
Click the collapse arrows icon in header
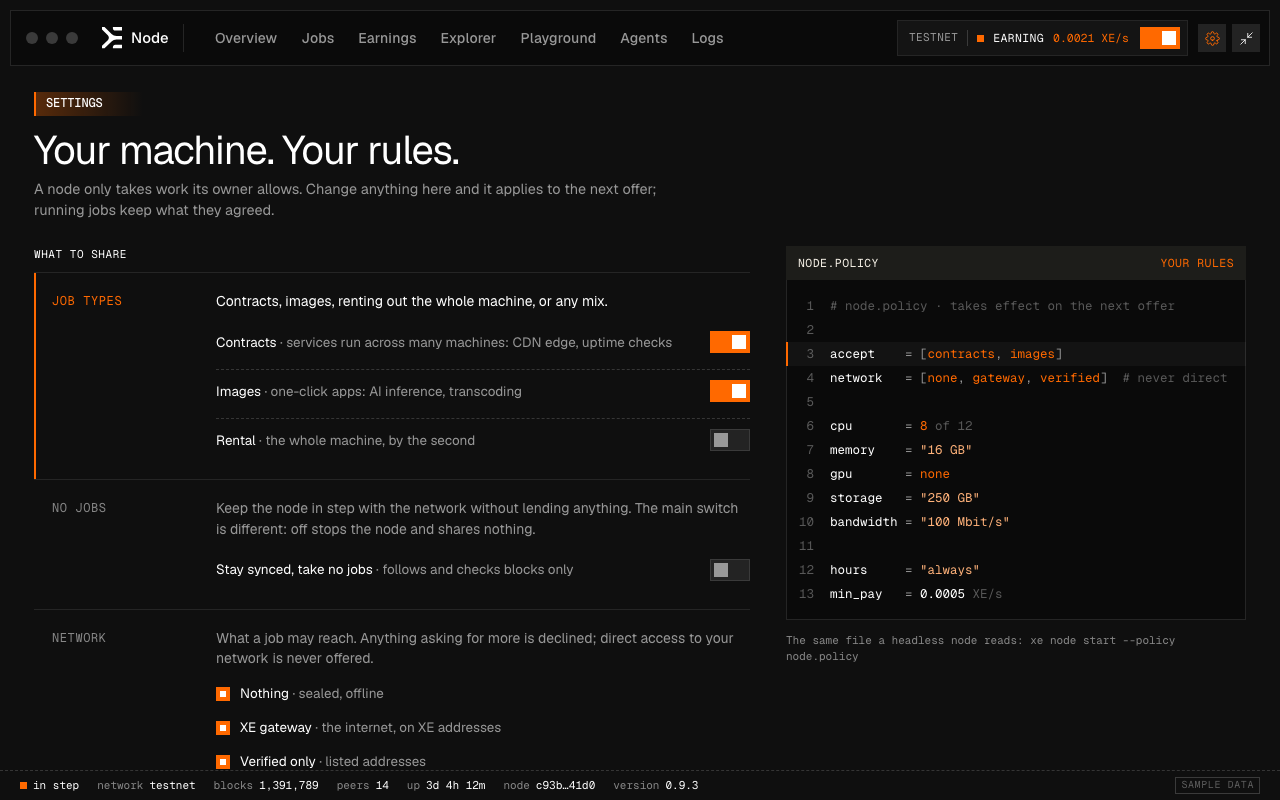pos(1246,38)
